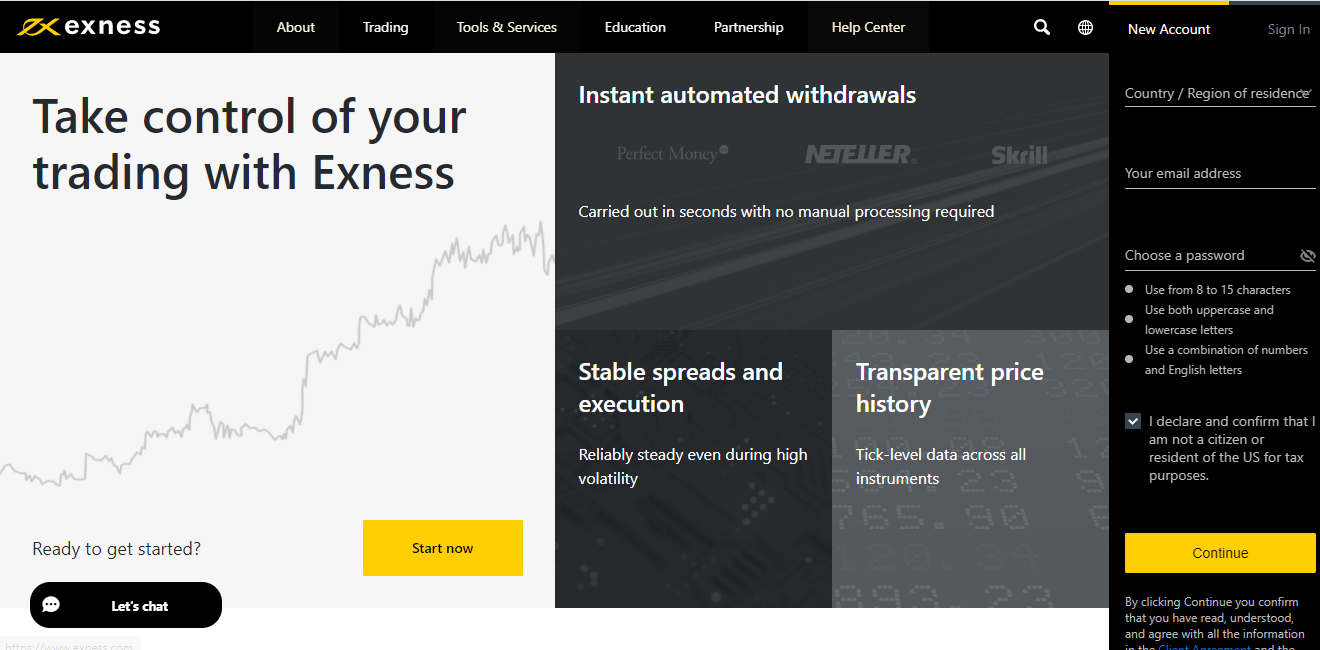Focus the Your email address field
The height and width of the screenshot is (650, 1320).
1220,173
